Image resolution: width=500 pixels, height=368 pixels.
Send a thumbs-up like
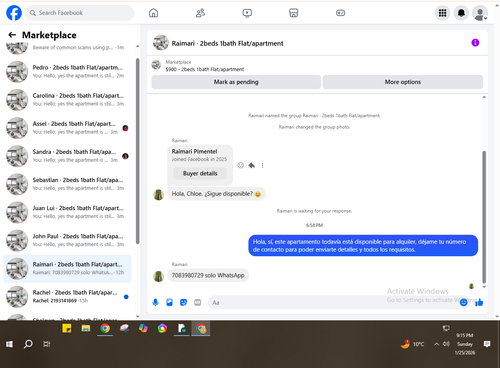pos(479,302)
